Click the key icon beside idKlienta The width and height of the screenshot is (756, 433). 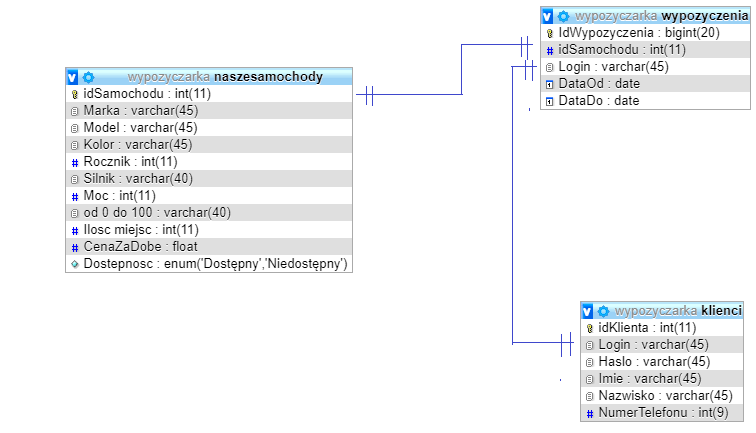(590, 328)
